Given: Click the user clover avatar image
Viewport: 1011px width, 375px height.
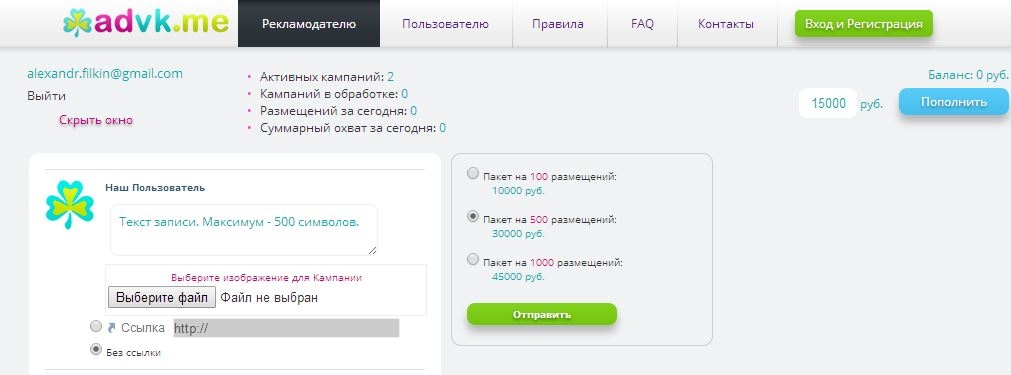Looking at the screenshot, I should (x=70, y=205).
